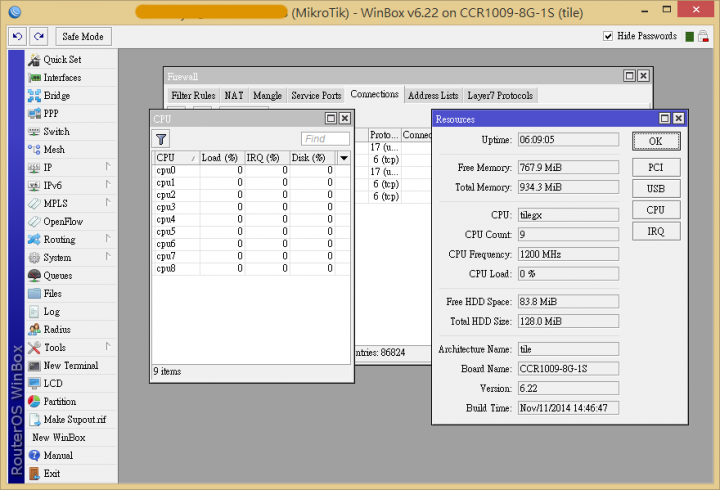Expand the Tools submenu
720x490 pixels.
click(108, 346)
